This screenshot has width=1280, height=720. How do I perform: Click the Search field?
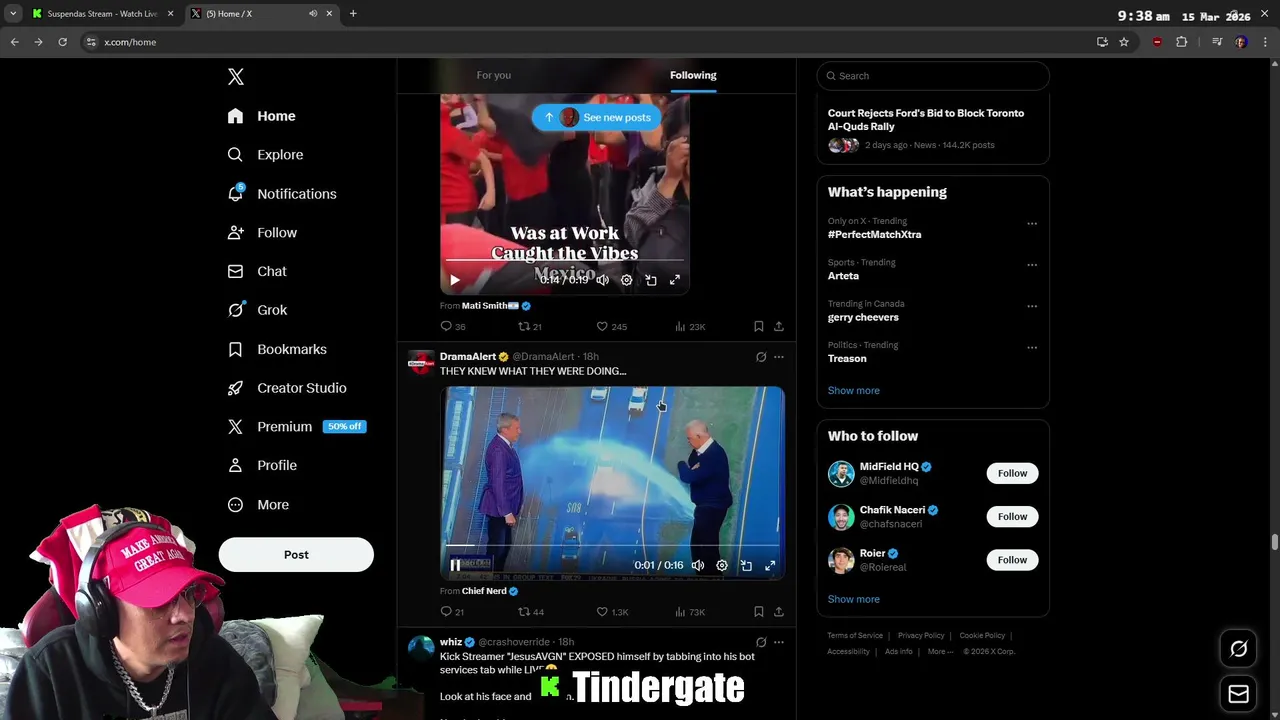[x=933, y=76]
